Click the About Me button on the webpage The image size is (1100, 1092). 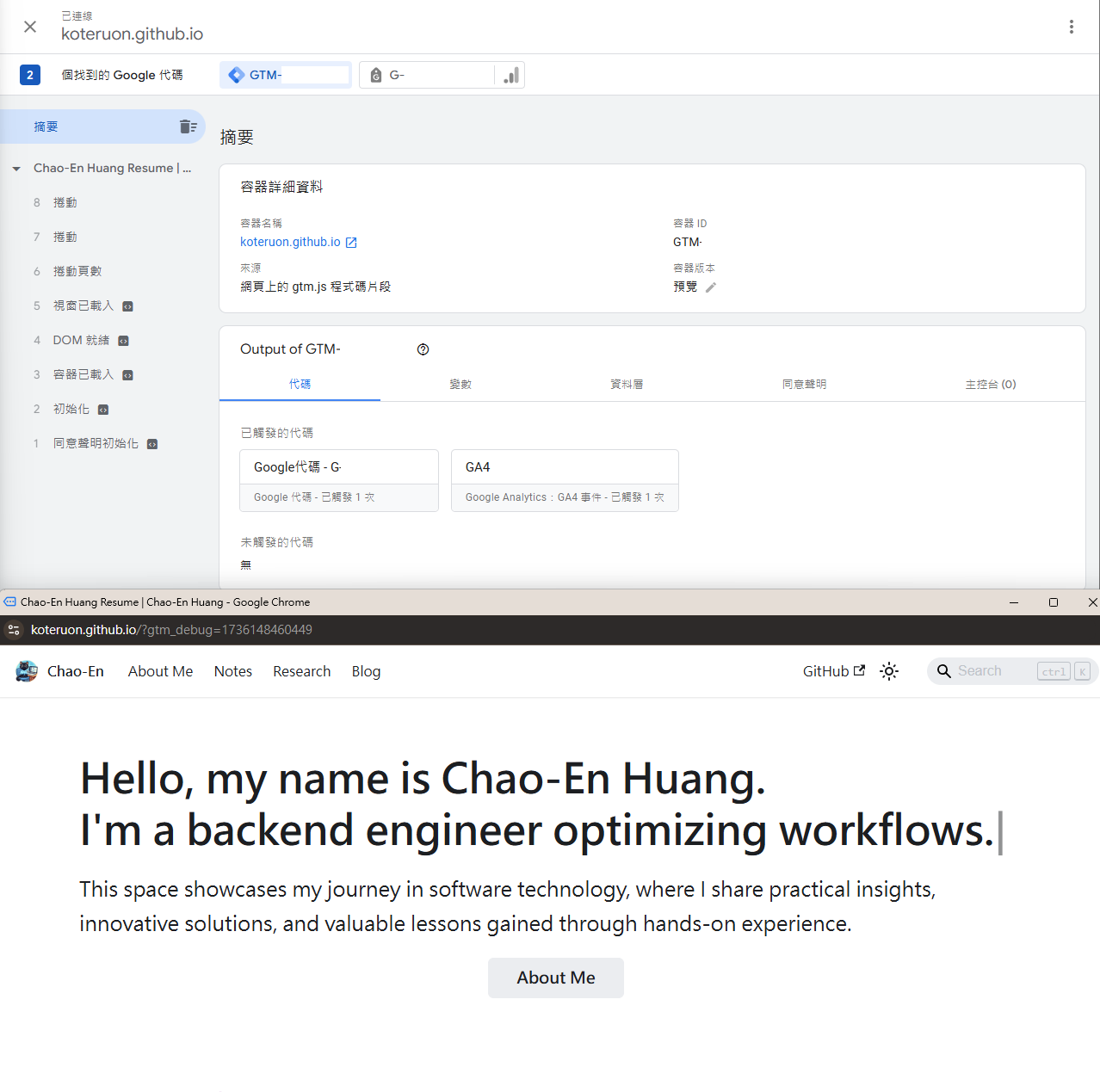555,978
